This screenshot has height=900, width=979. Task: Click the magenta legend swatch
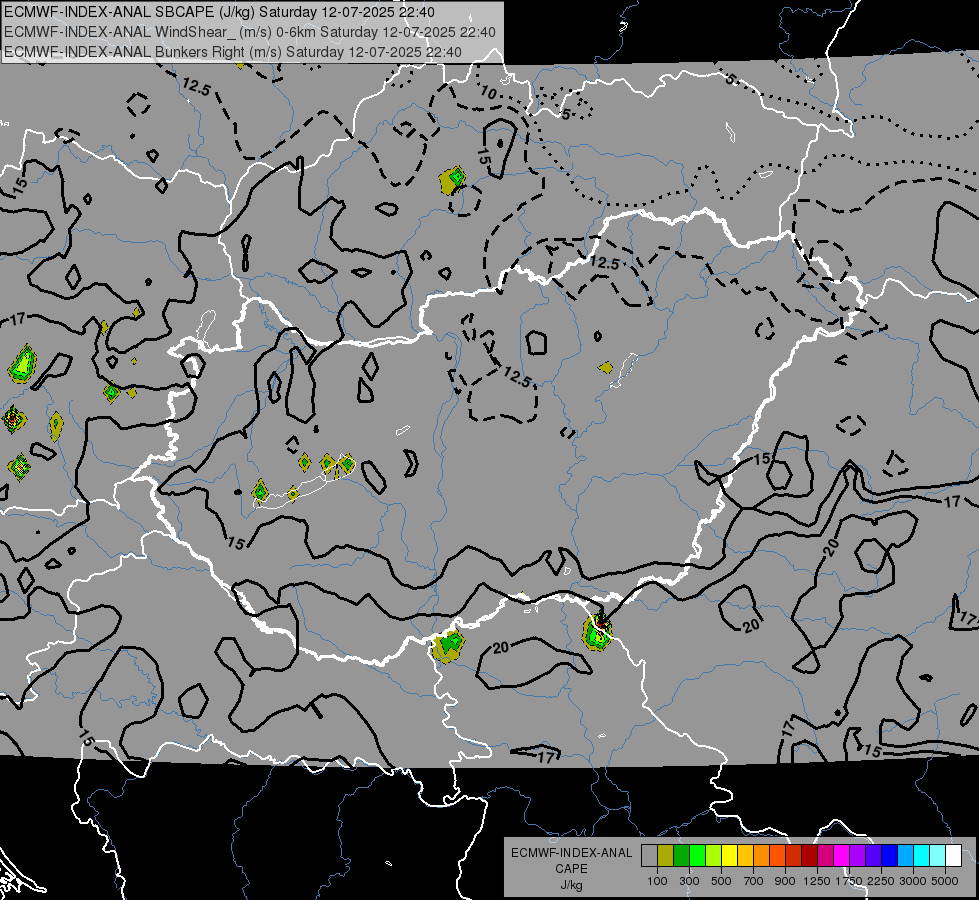coord(842,856)
